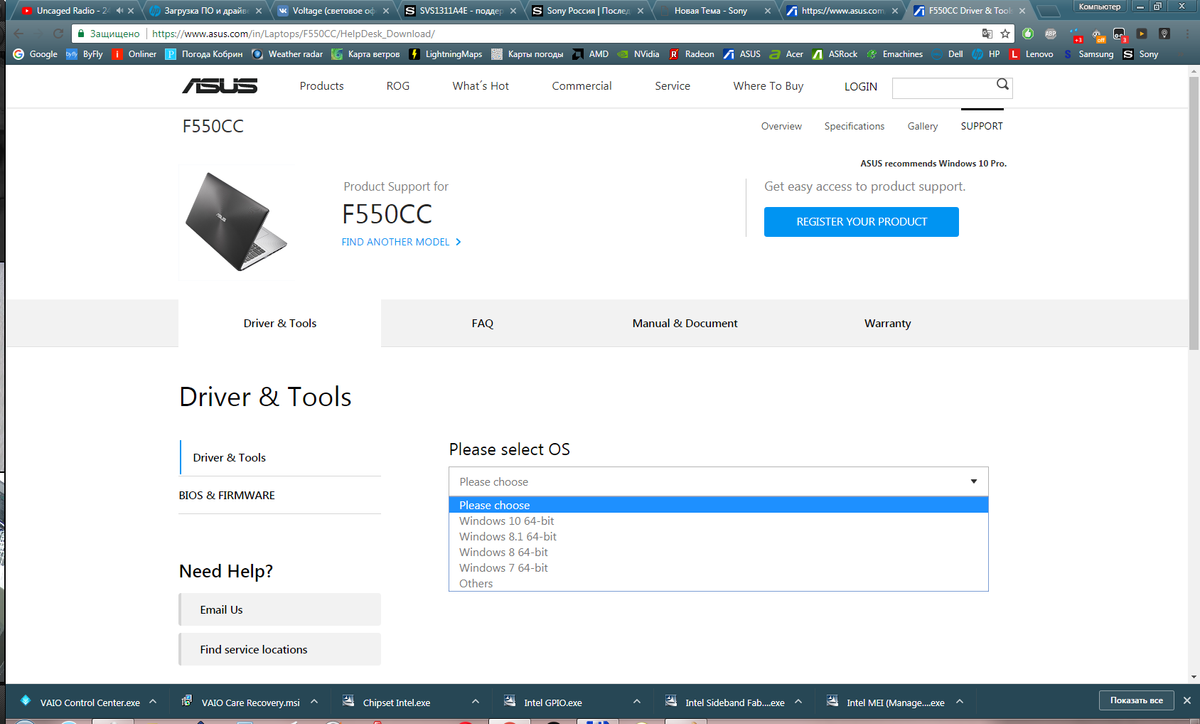The height and width of the screenshot is (724, 1200).
Task: Pick Others in the OS dropdown
Action: tap(476, 584)
